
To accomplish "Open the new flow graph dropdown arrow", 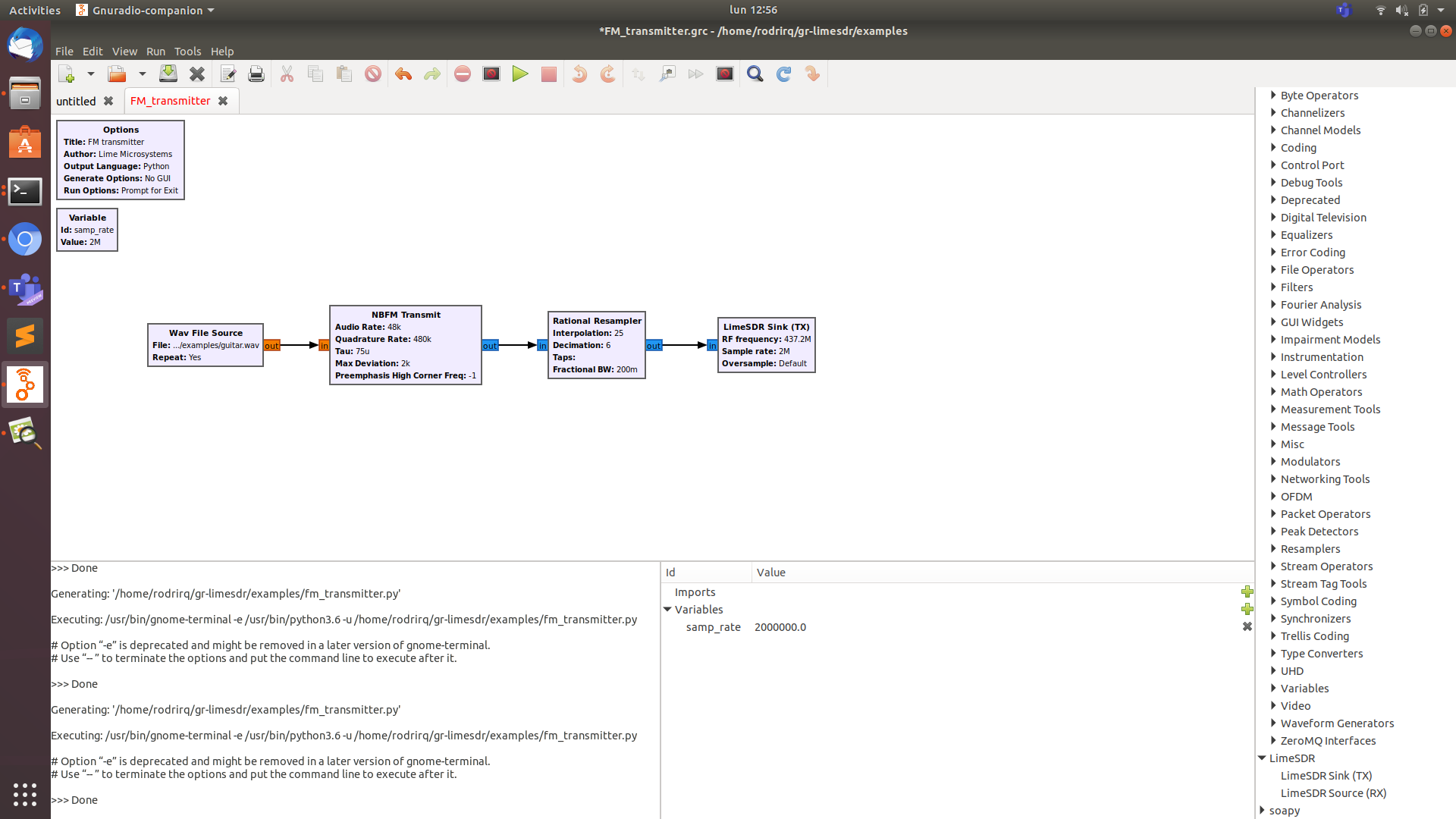I will tap(90, 74).
